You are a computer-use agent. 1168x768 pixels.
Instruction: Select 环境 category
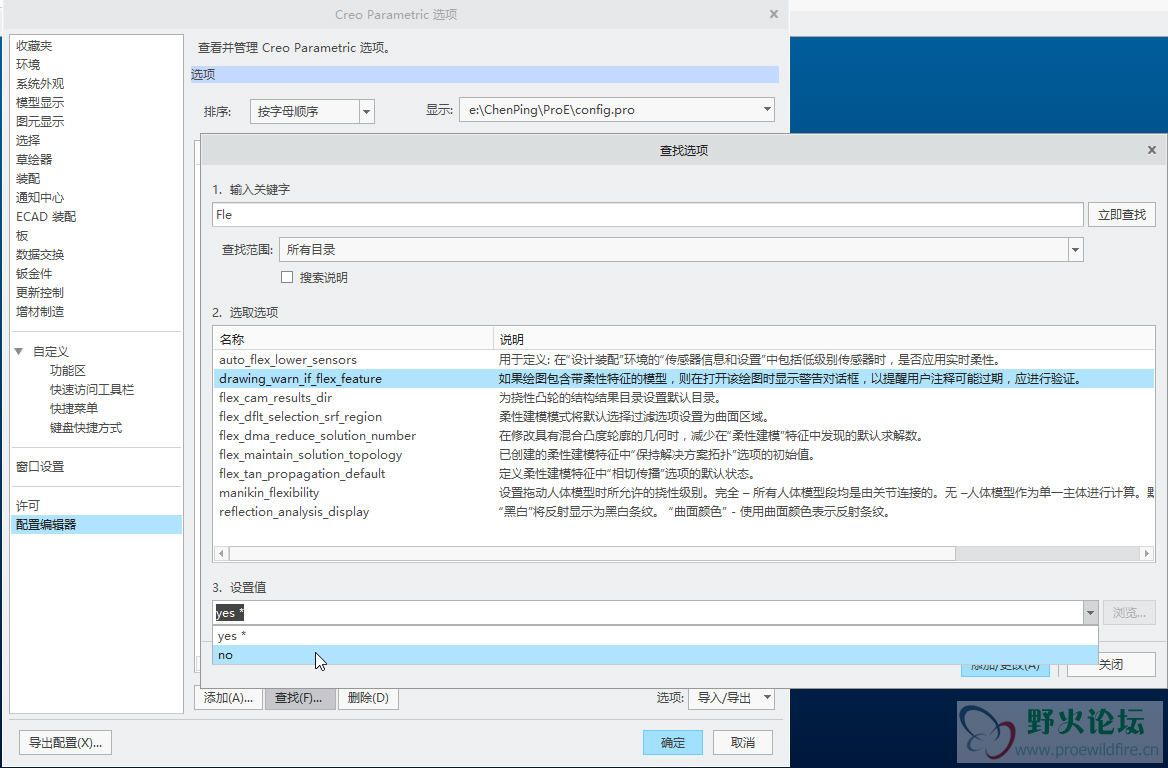click(28, 65)
